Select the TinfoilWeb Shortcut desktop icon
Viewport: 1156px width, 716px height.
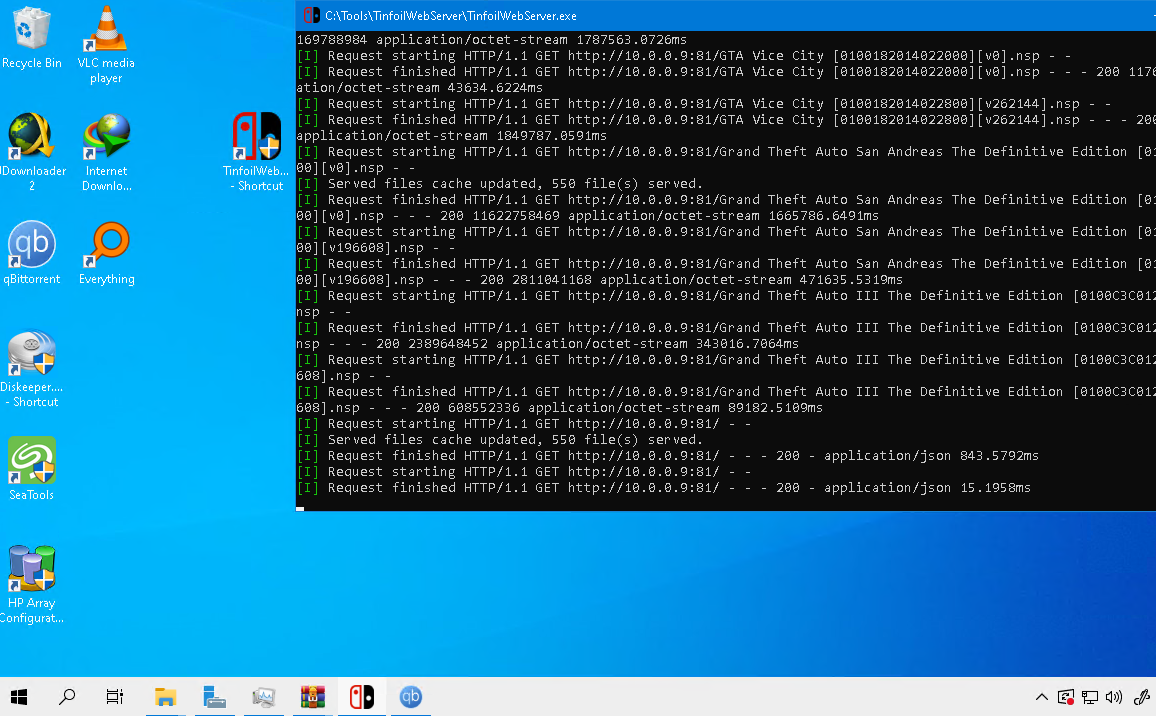[x=257, y=152]
